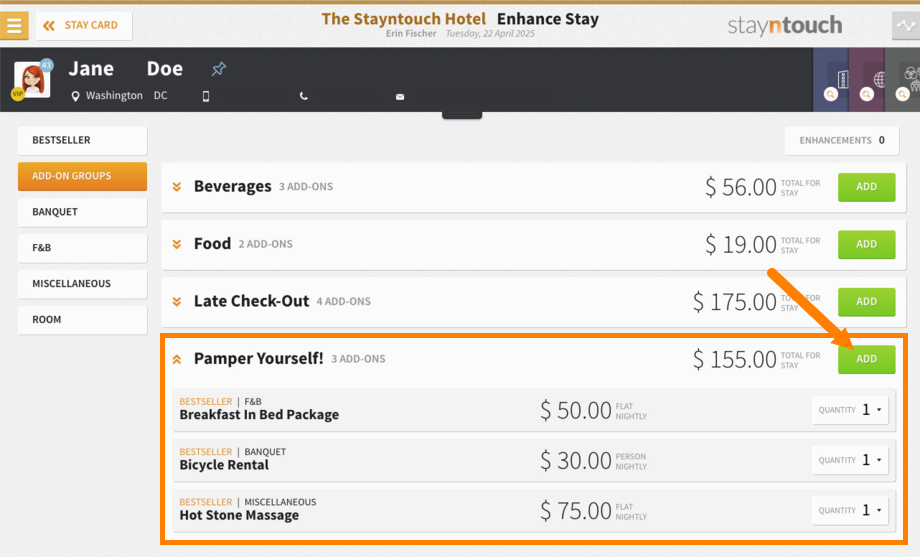The height and width of the screenshot is (557, 920).
Task: Click the activity graph icon at top right
Action: [x=905, y=25]
